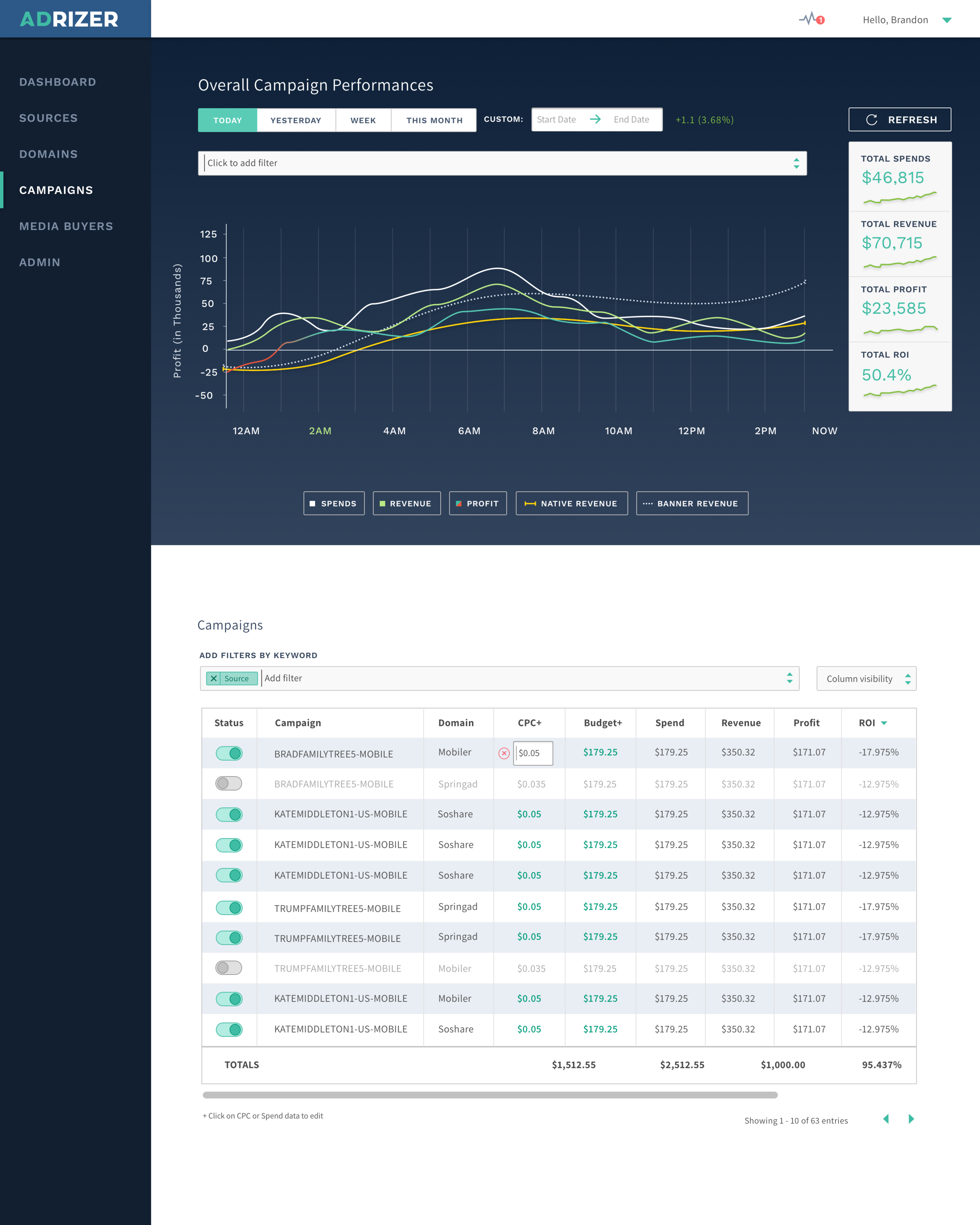Viewport: 980px width, 1225px height.
Task: Disable first BRADFAMILYTREE5-MOBILE Mobiler campaign toggle
Action: point(229,753)
